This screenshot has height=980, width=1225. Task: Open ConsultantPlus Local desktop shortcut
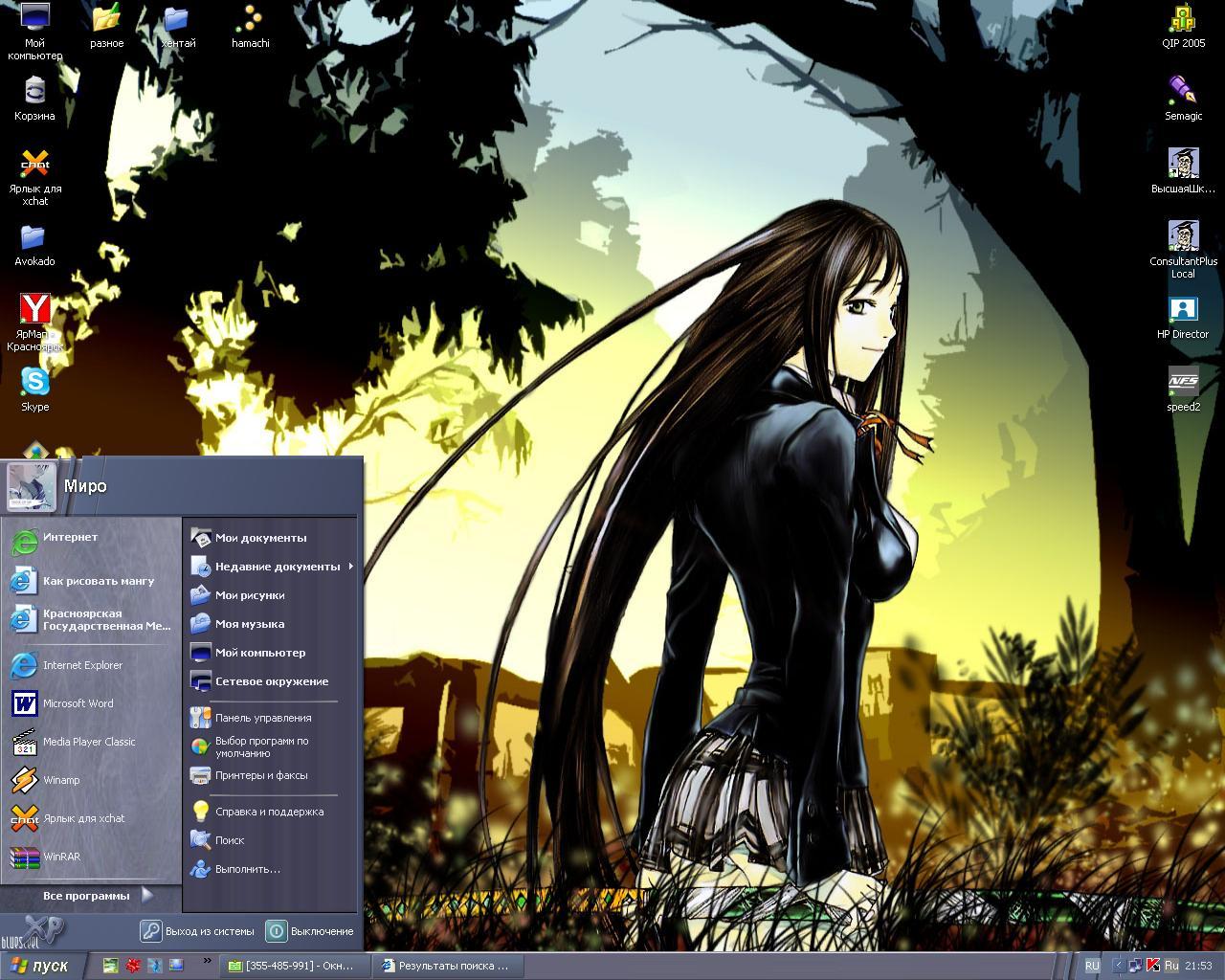(1184, 250)
